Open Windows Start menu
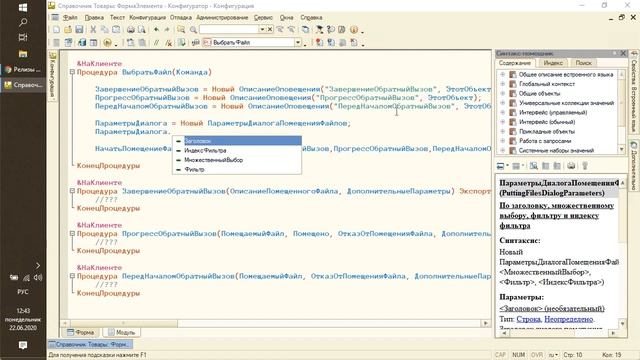This screenshot has height=360, width=640. pos(23,7)
